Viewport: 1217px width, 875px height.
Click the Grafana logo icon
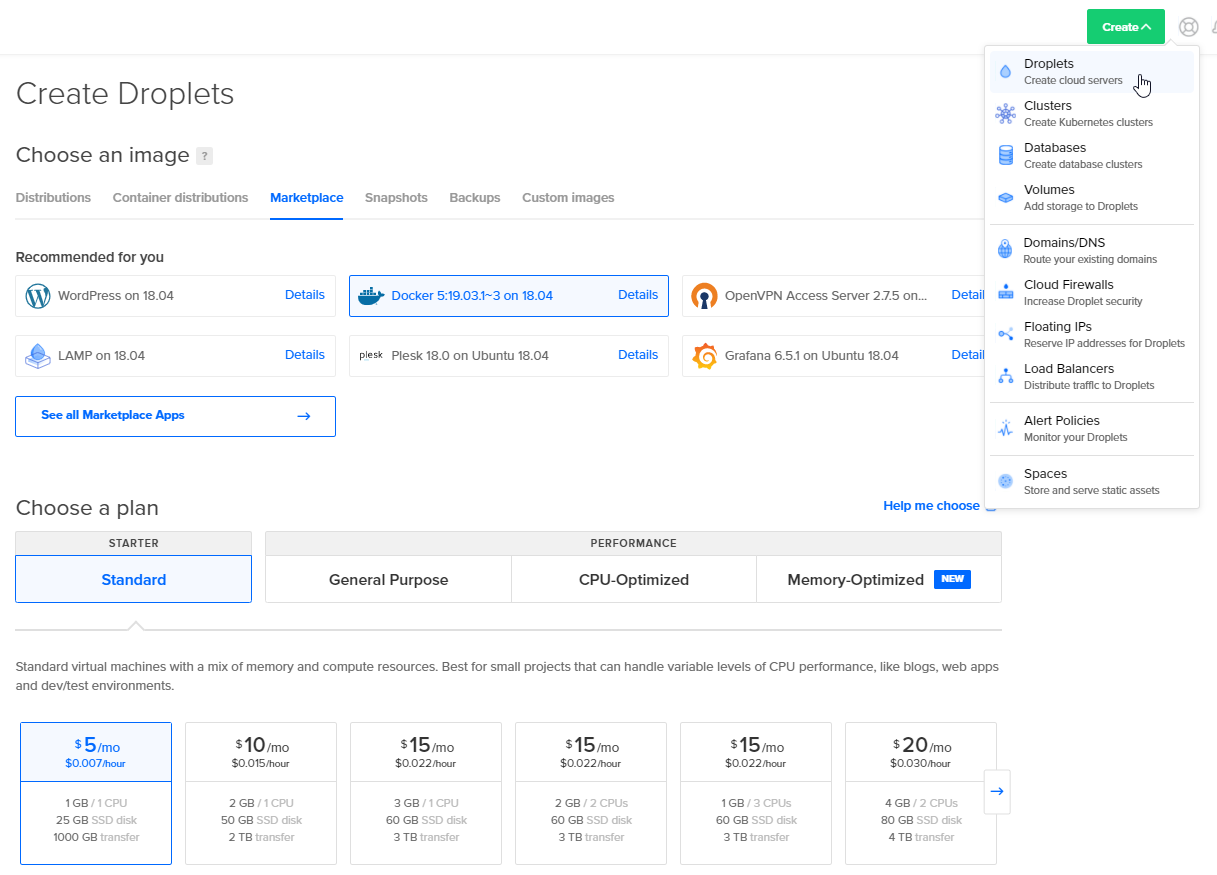(x=704, y=356)
